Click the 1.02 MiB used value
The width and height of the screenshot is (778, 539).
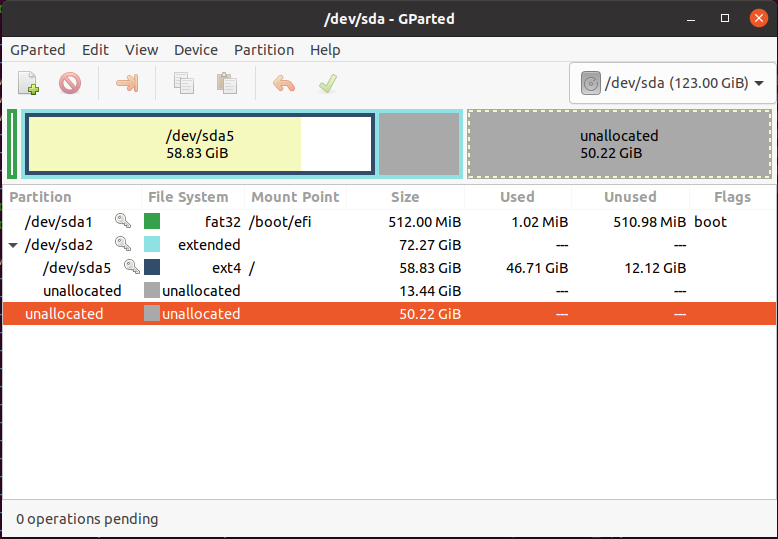point(539,221)
